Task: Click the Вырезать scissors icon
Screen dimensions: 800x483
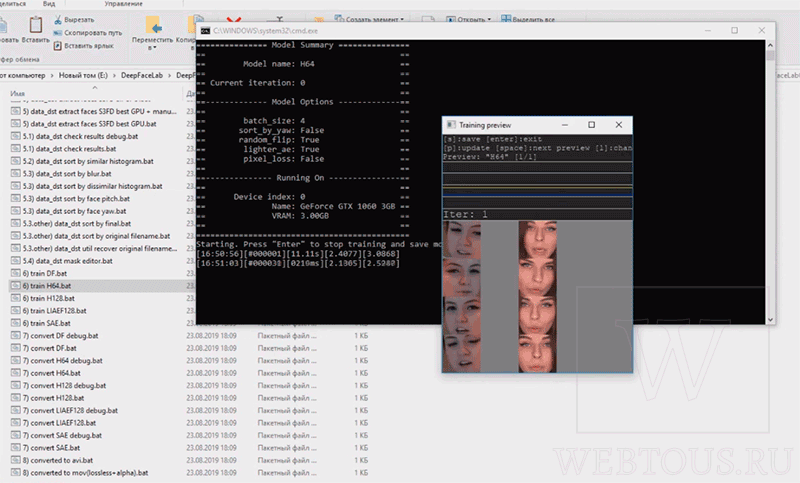Action: click(x=58, y=19)
